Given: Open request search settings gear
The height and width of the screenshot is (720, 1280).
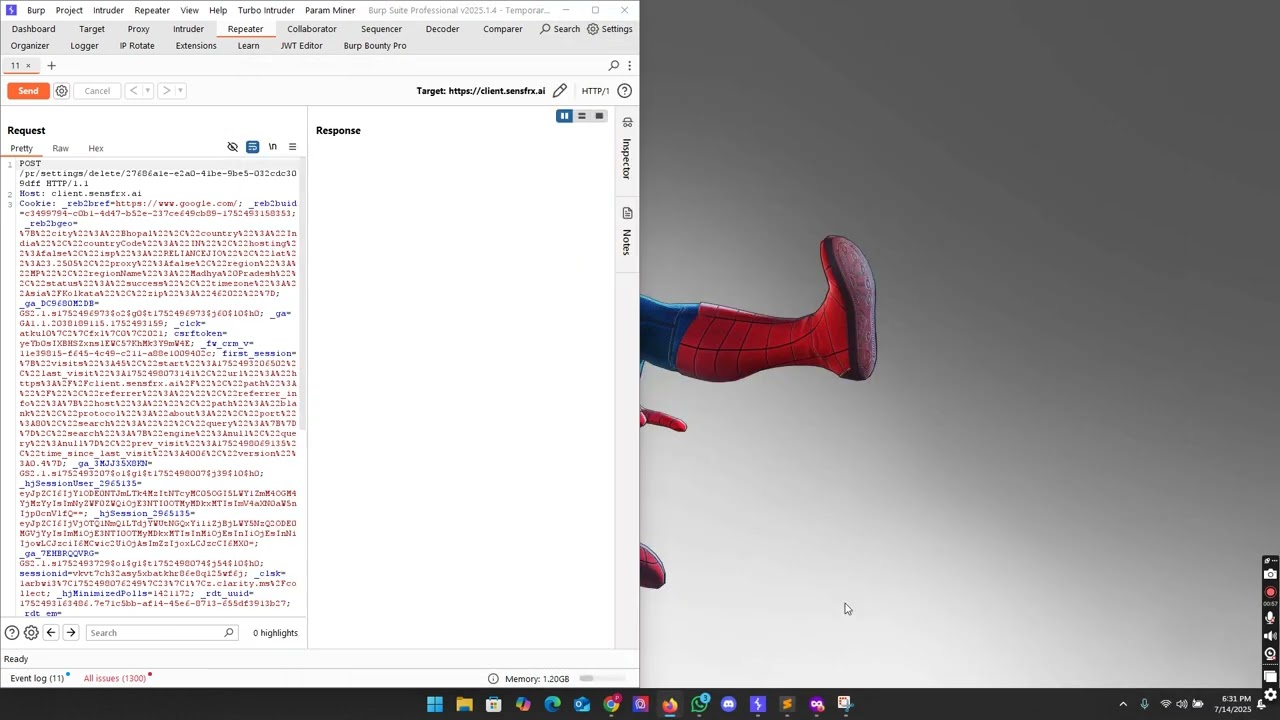Looking at the screenshot, I should click(x=31, y=633).
